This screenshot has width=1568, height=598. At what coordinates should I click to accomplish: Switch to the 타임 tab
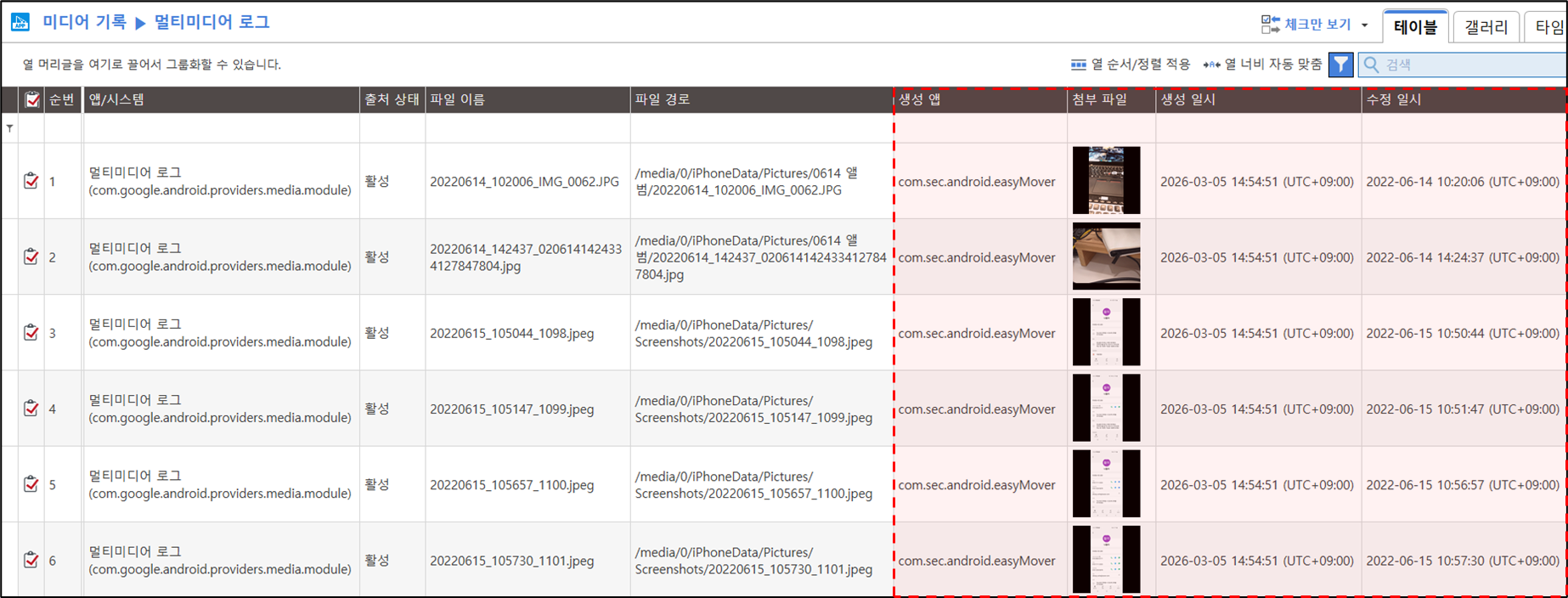pyautogui.click(x=1548, y=27)
